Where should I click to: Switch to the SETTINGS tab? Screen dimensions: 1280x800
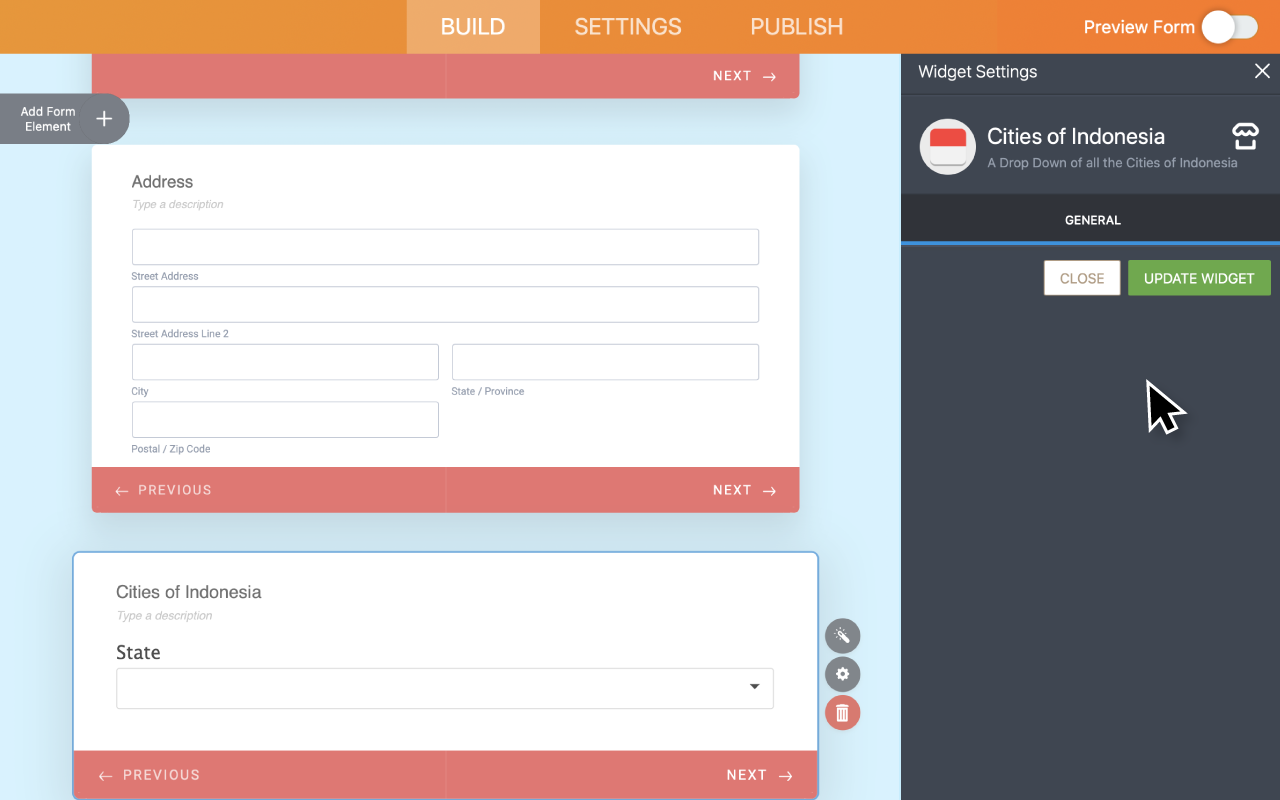[x=627, y=27]
